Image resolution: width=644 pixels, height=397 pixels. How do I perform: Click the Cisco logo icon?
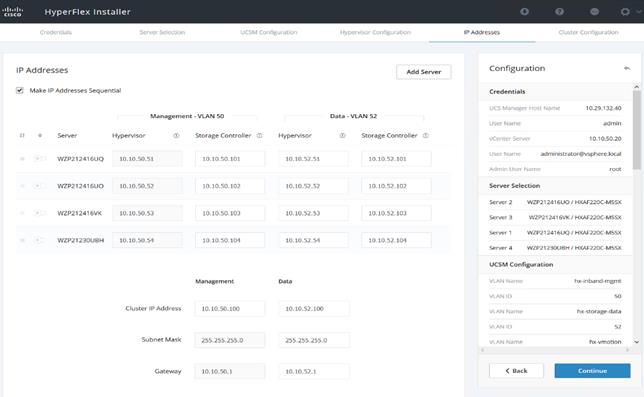(x=12, y=11)
